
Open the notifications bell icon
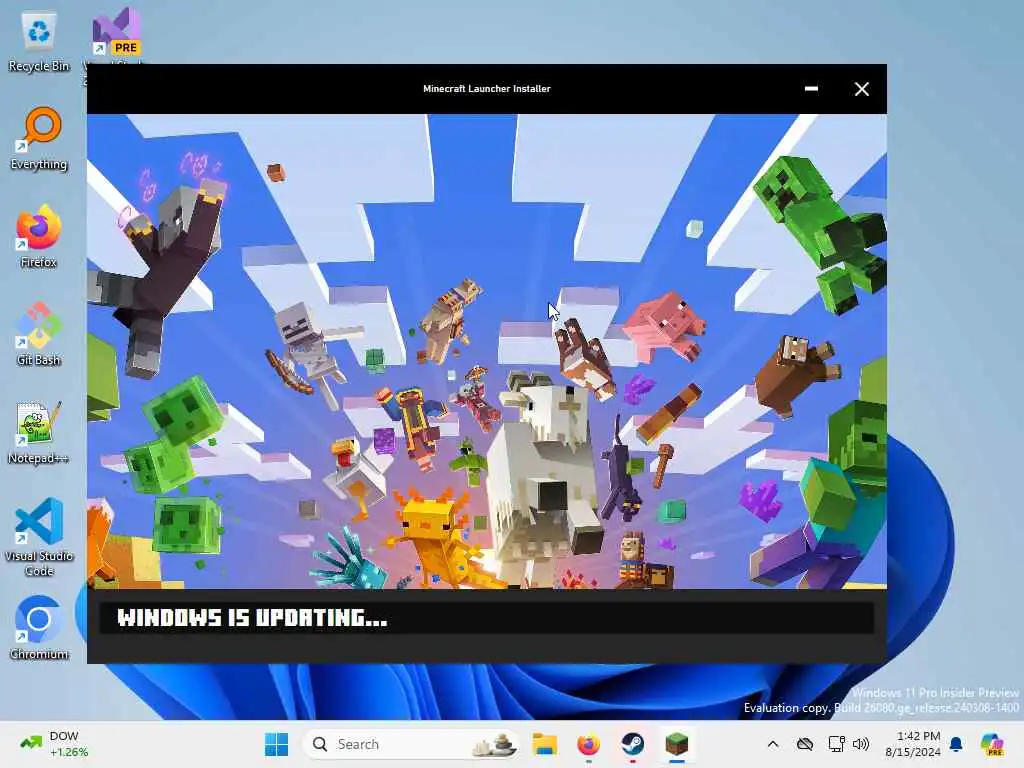pyautogui.click(x=956, y=744)
